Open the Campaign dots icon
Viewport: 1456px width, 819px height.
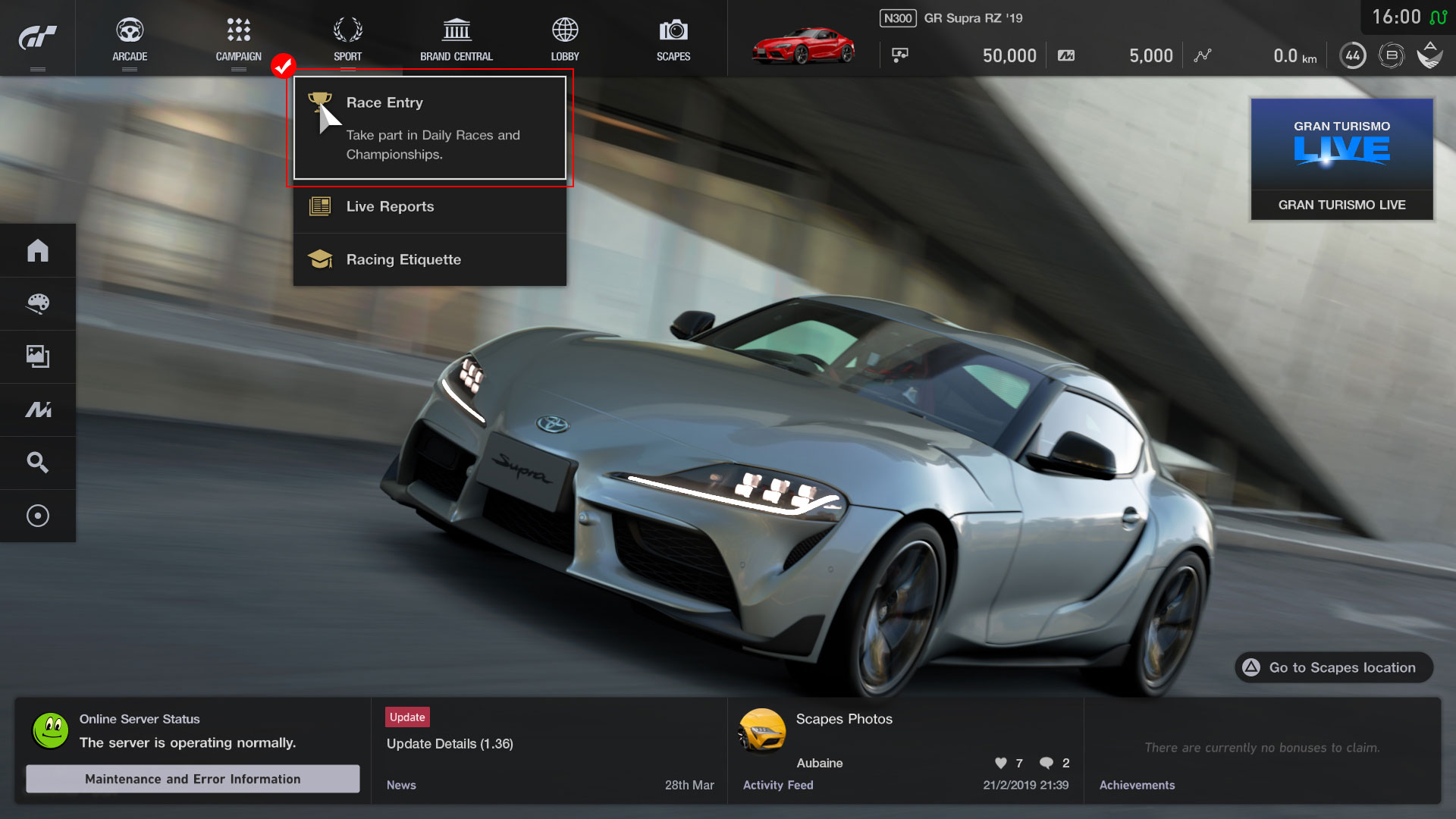coord(238,30)
